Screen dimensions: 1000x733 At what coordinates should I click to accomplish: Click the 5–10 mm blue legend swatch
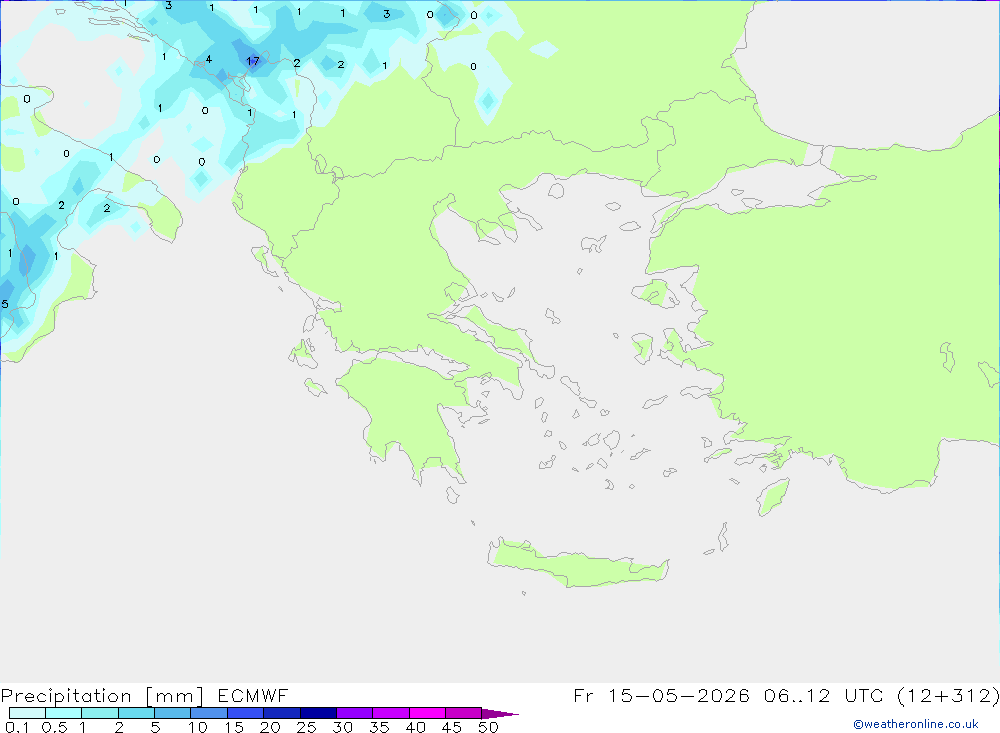[173, 713]
